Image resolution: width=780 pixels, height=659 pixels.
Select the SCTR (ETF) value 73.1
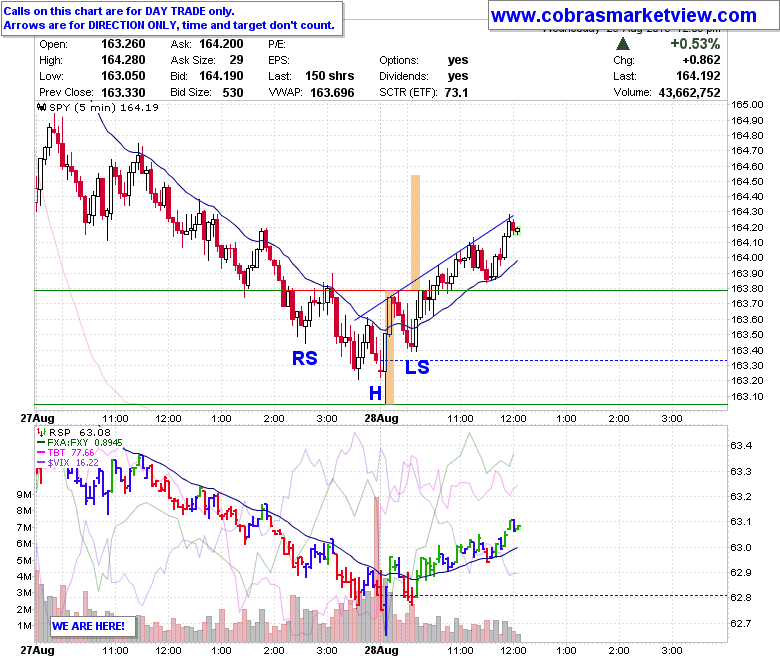(456, 93)
